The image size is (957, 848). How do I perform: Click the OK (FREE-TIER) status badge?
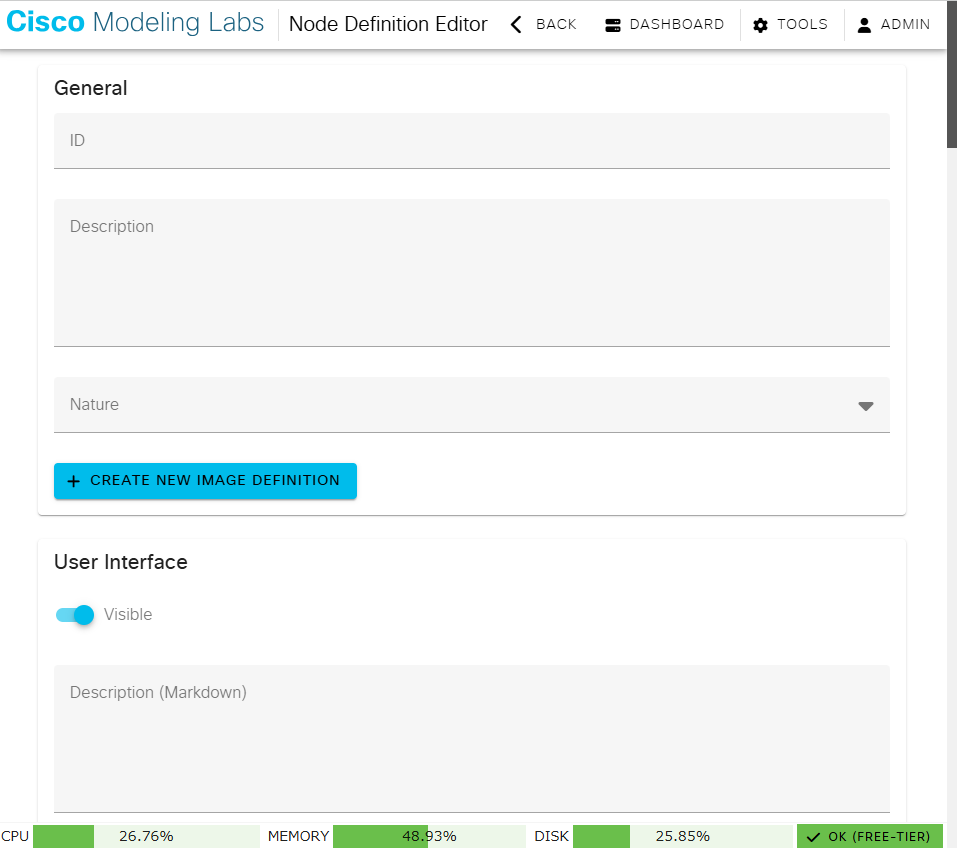point(869,836)
